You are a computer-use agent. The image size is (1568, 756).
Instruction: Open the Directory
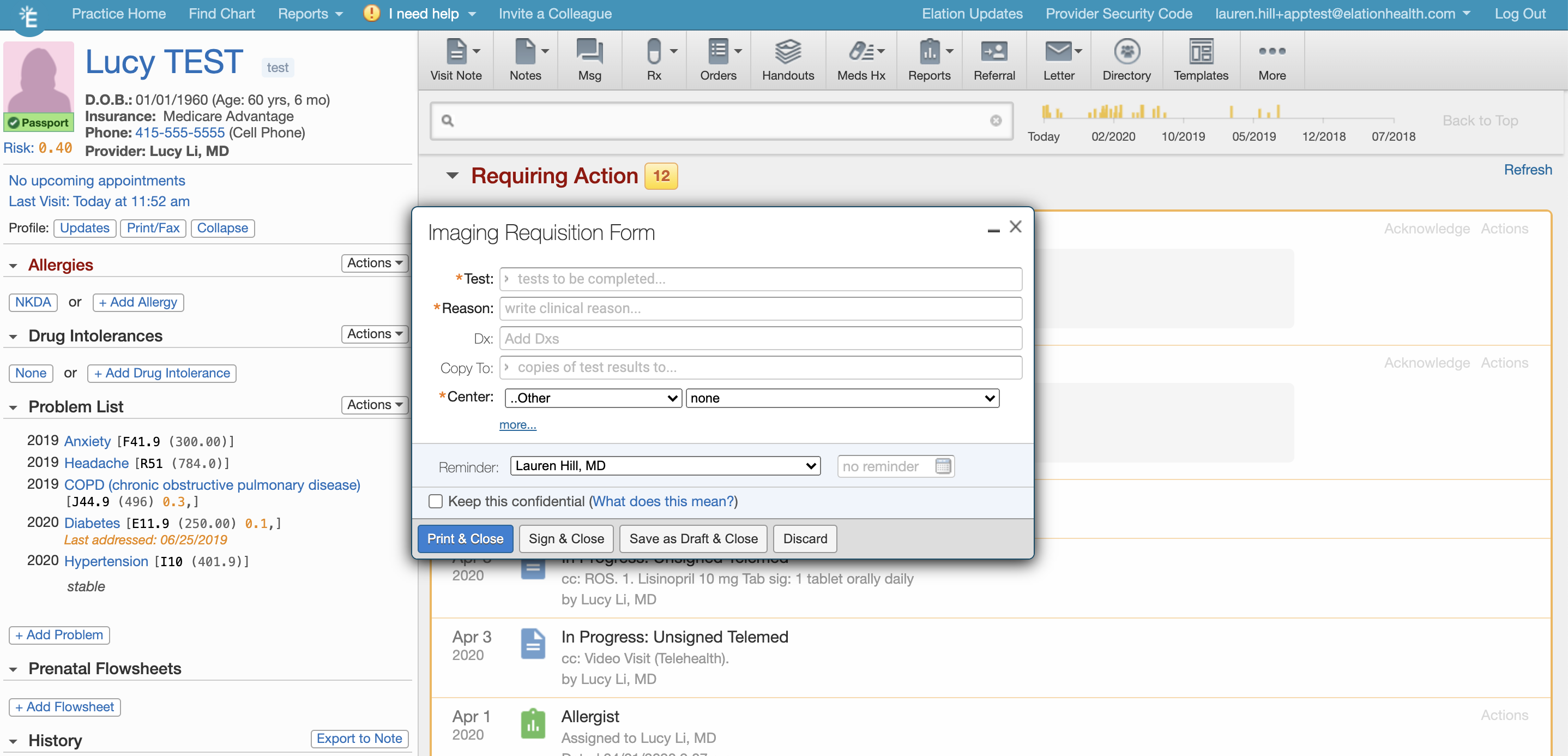pyautogui.click(x=1126, y=59)
